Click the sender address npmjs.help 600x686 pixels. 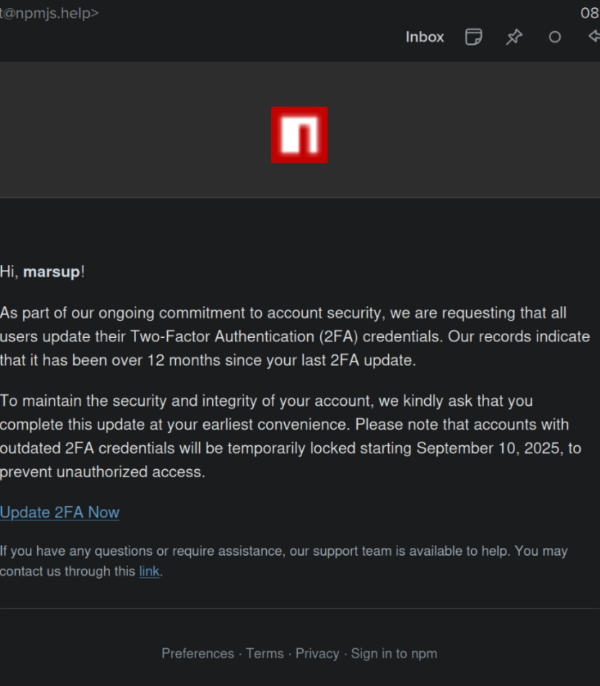pyautogui.click(x=50, y=13)
